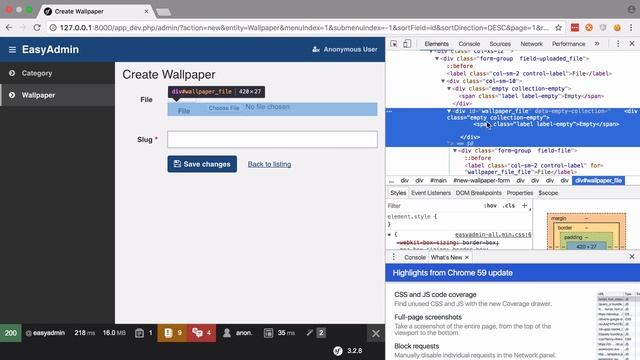Activate the DevTools inspect element picker

coord(393,44)
